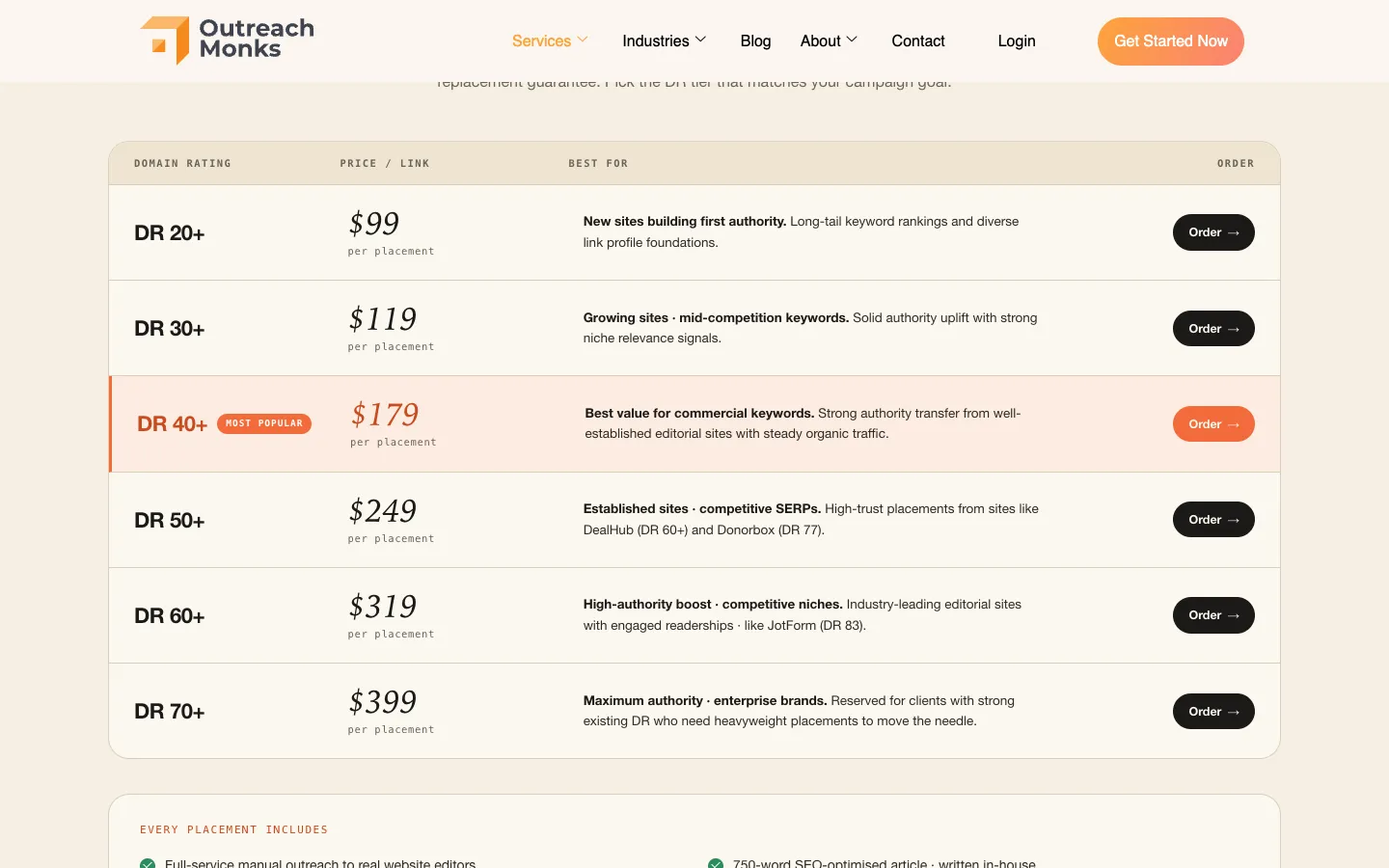
Task: Click the Every Placement Includes heading
Action: click(x=234, y=829)
